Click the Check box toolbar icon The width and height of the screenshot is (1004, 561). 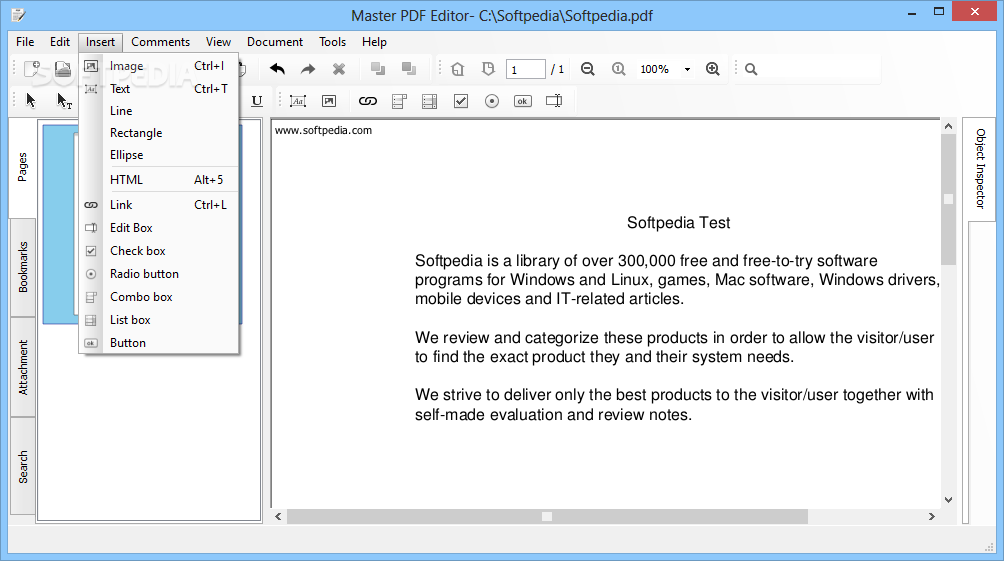pyautogui.click(x=461, y=101)
